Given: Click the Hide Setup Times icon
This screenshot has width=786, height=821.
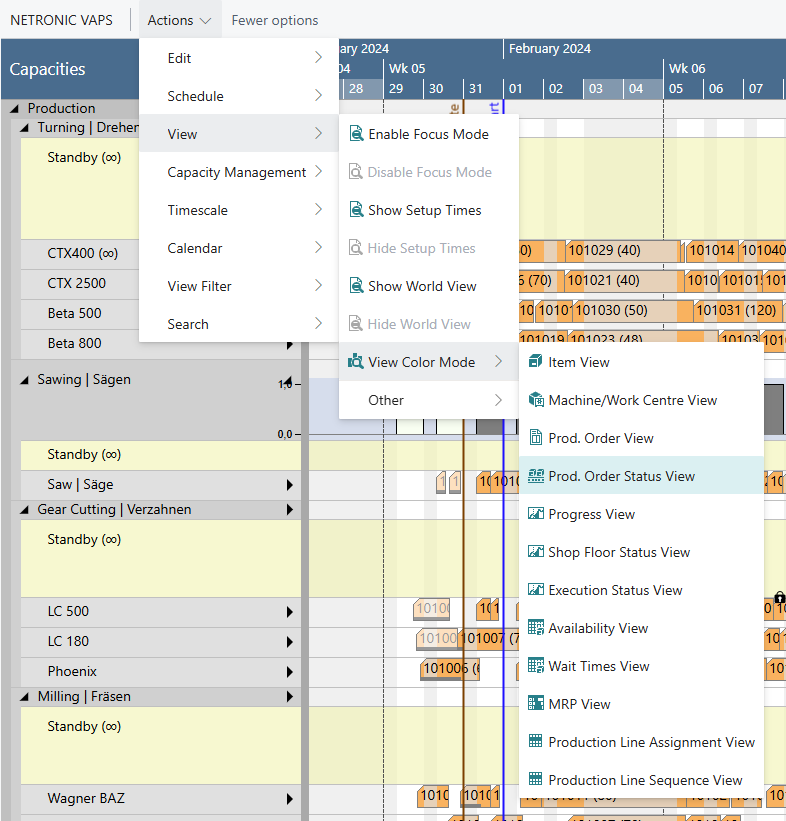Looking at the screenshot, I should tap(356, 248).
